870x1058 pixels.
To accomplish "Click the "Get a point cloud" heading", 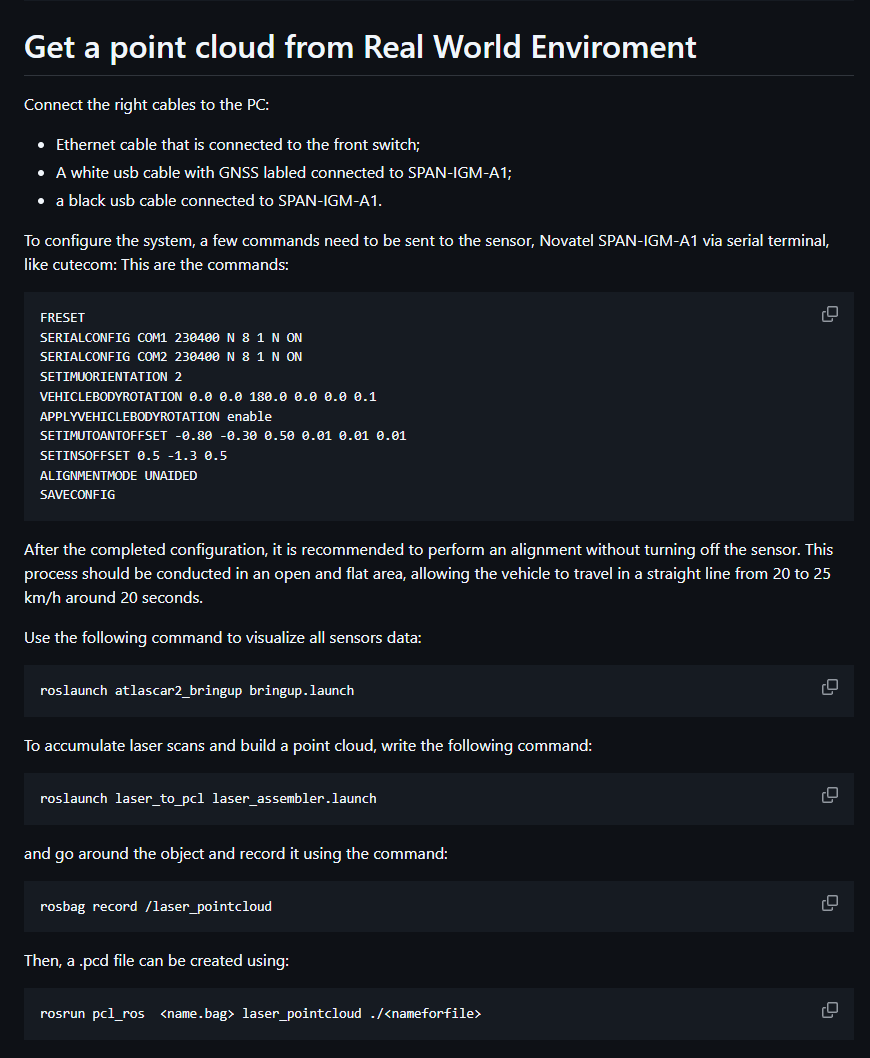I will 360,46.
